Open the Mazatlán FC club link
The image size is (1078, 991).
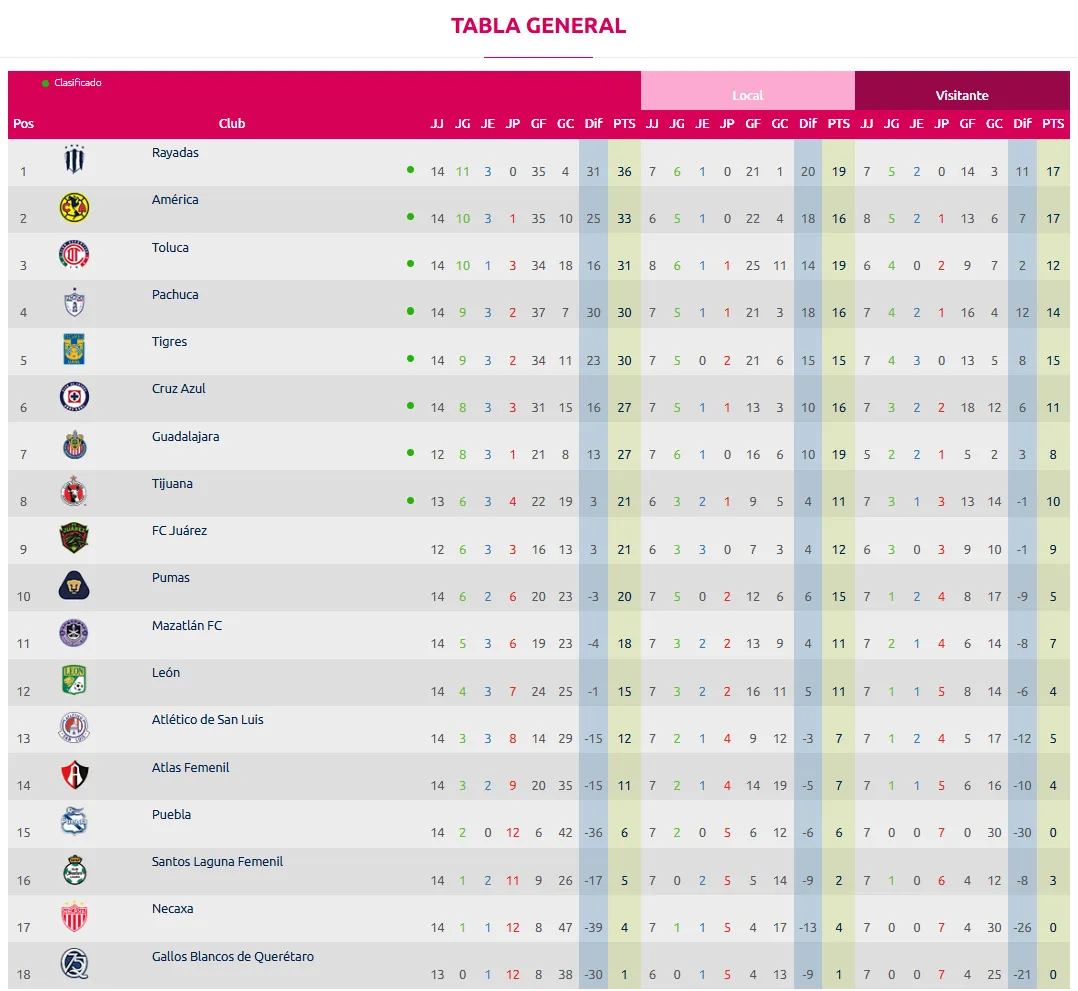tap(187, 626)
